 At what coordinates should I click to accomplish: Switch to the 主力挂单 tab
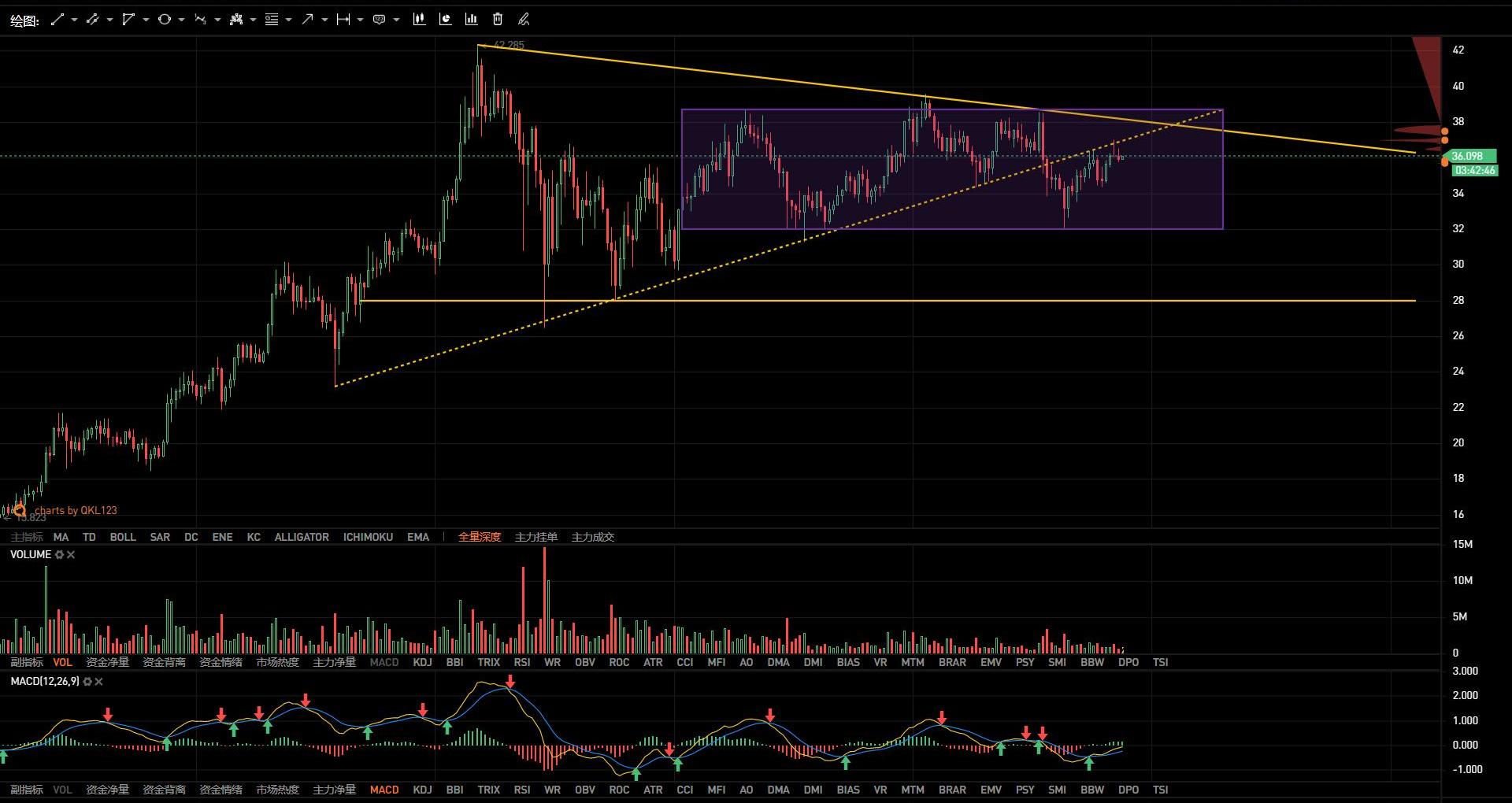pyautogui.click(x=535, y=537)
